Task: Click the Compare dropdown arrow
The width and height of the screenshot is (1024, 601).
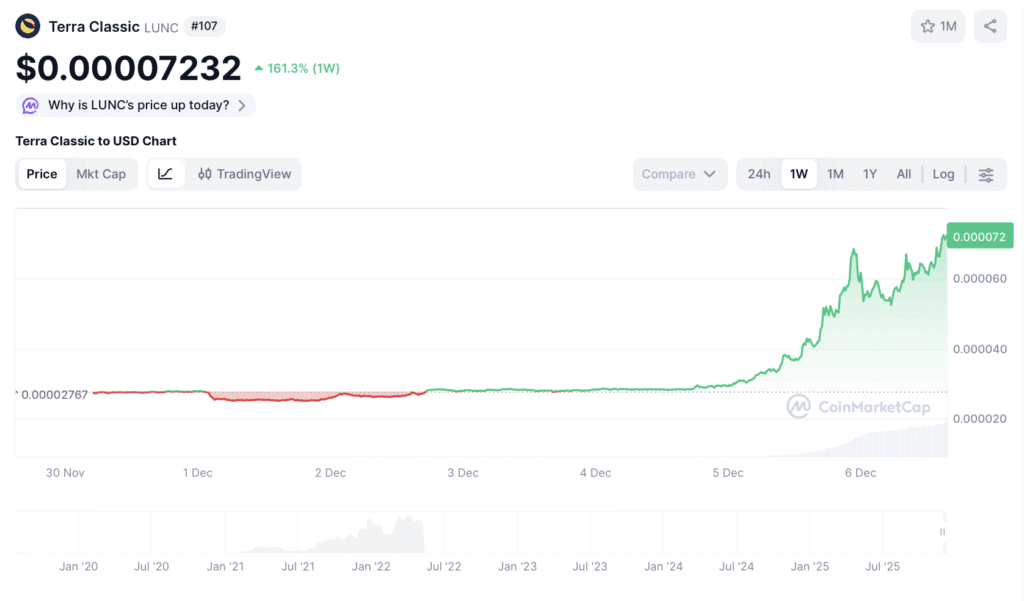Action: 710,174
